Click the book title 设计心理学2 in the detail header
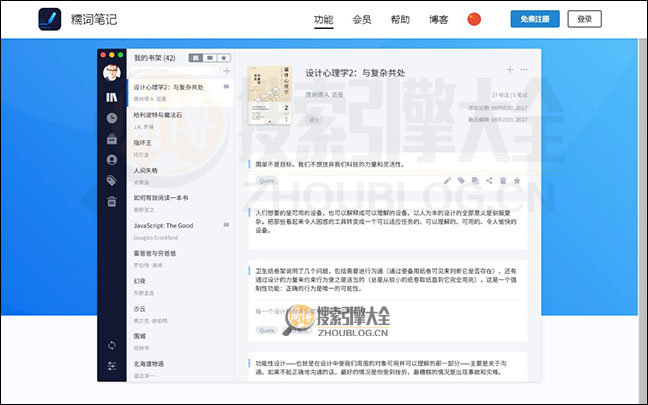 click(x=355, y=73)
